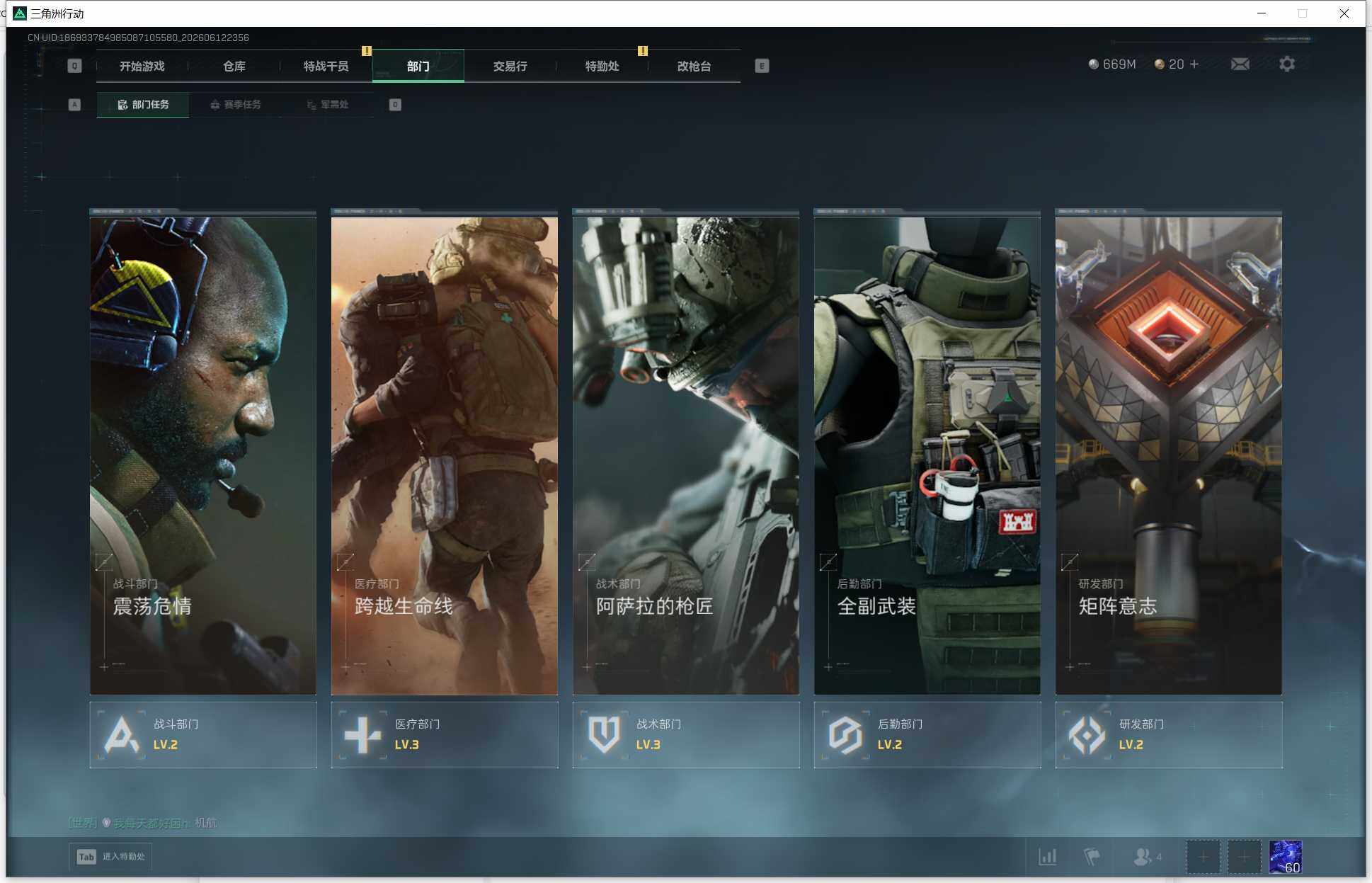
Task: Click the 战术部门 shield emblem icon
Action: coord(605,734)
